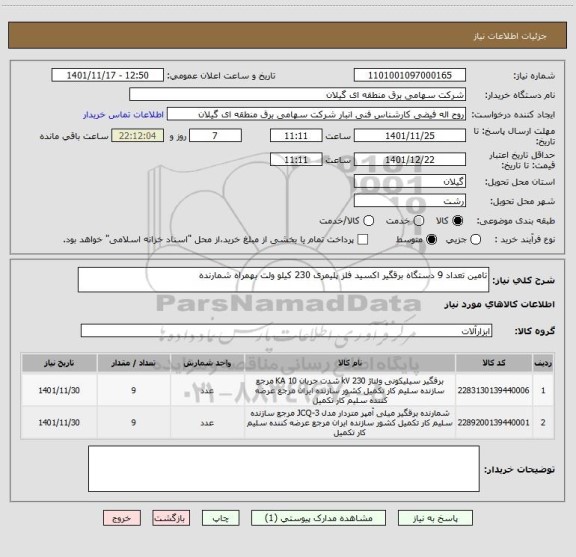576x557 pixels.
Task: Click the date 1401/11/30 in row 1
Action: 59,390
